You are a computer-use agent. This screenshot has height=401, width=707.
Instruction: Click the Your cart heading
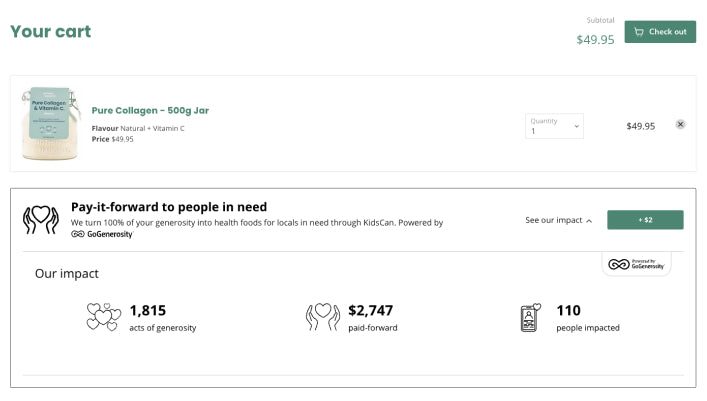50,31
